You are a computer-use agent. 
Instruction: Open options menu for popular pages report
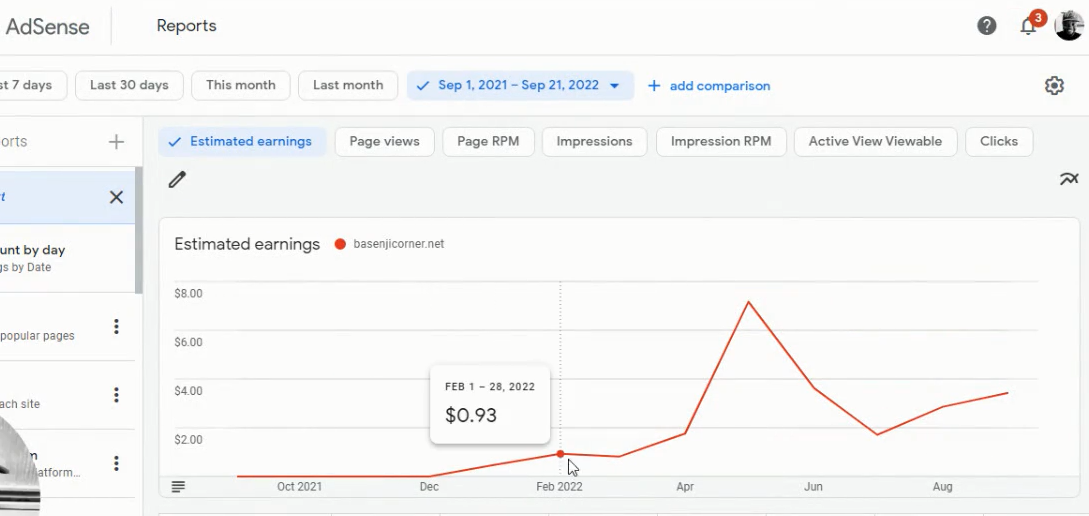coord(116,326)
